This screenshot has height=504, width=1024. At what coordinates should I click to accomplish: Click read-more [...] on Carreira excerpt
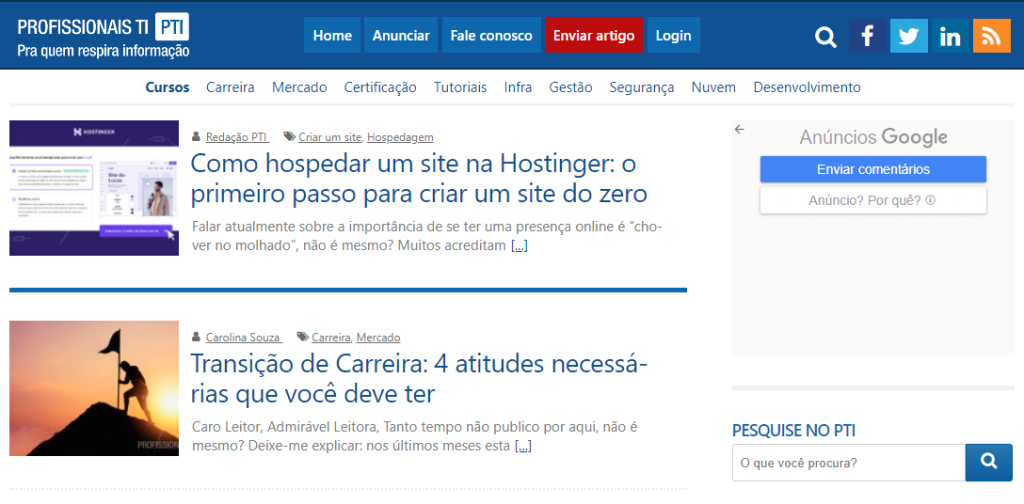coord(523,447)
